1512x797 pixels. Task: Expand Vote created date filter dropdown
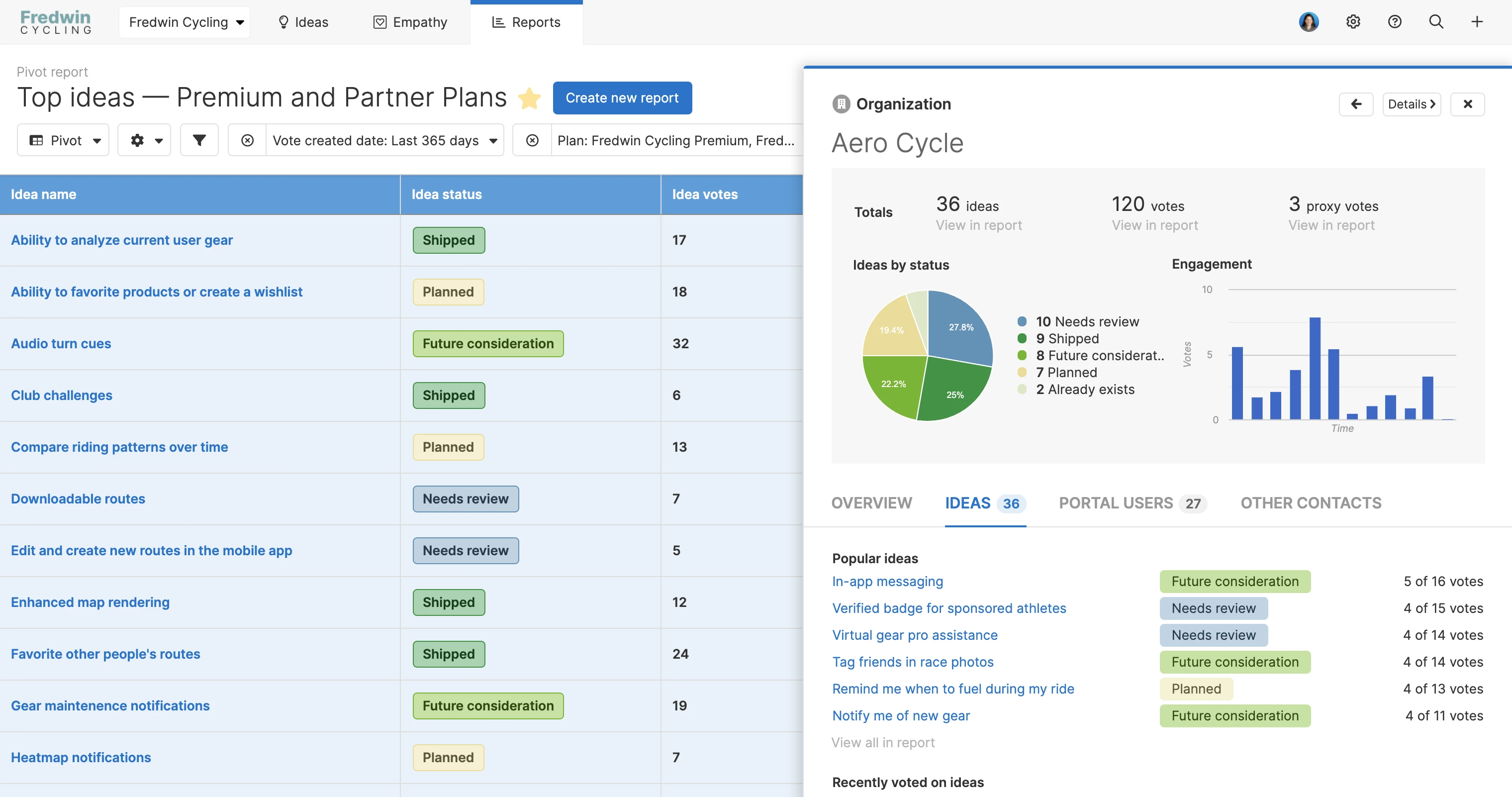click(x=493, y=140)
